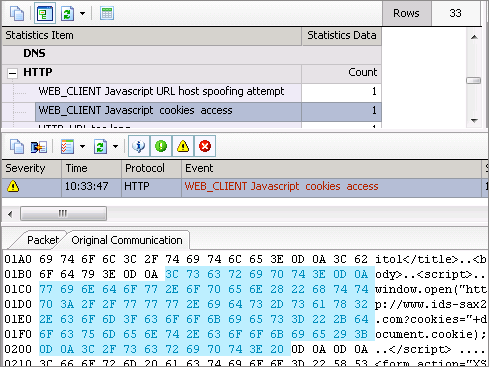Click the rows count value 33
489x367 pixels.
coord(455,13)
